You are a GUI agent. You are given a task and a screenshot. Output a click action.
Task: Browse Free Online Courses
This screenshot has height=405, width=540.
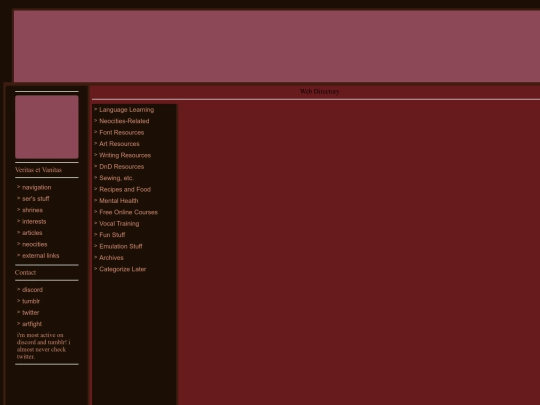coord(128,212)
